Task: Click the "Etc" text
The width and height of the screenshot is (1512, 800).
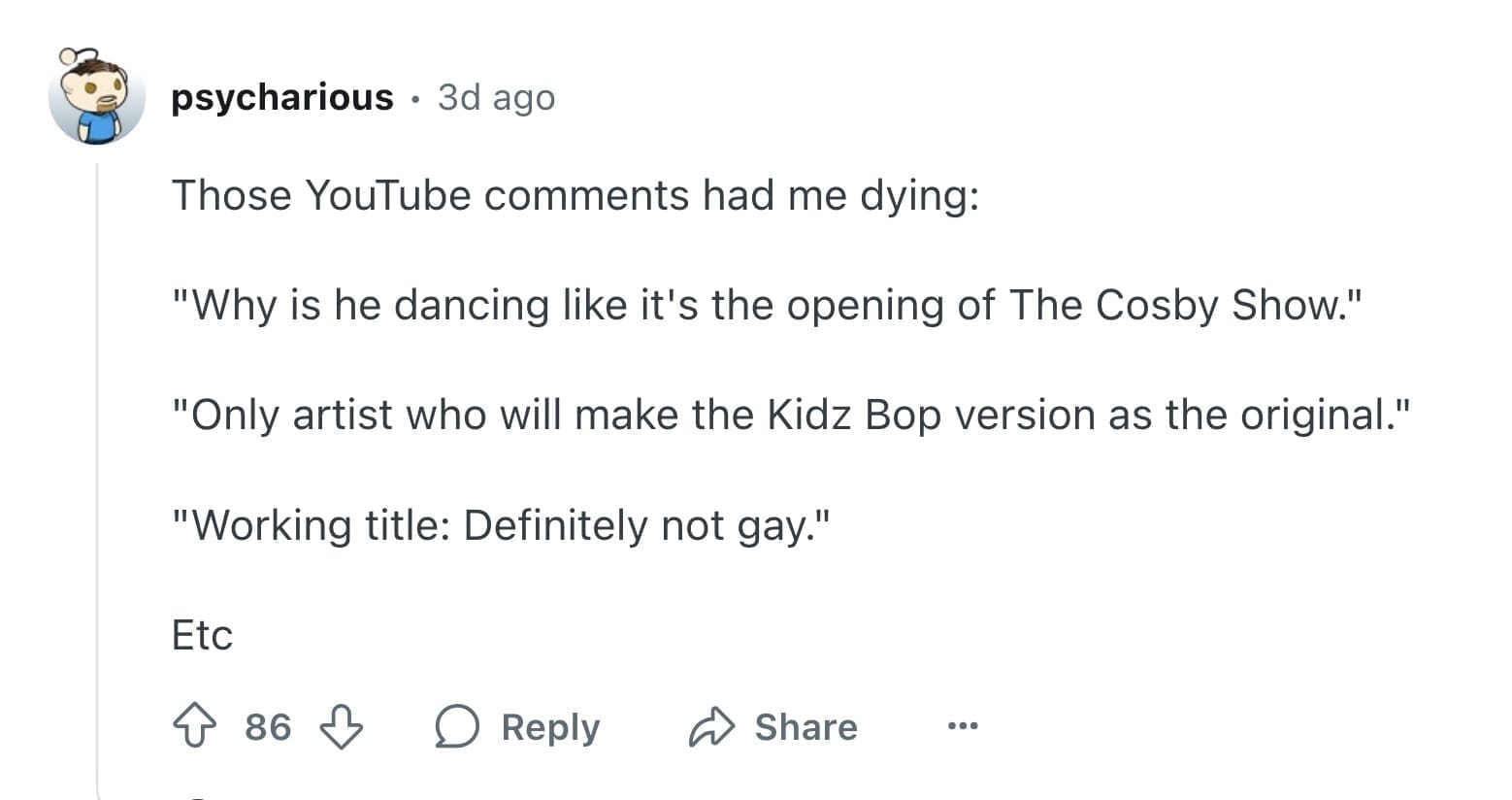Action: [202, 635]
